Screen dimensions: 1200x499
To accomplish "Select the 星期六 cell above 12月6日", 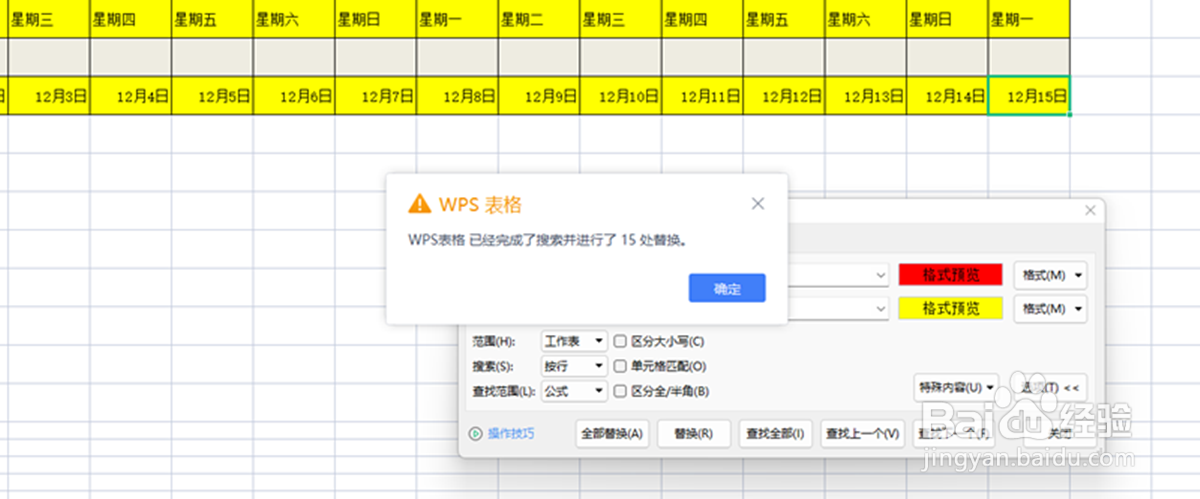I will coord(294,18).
